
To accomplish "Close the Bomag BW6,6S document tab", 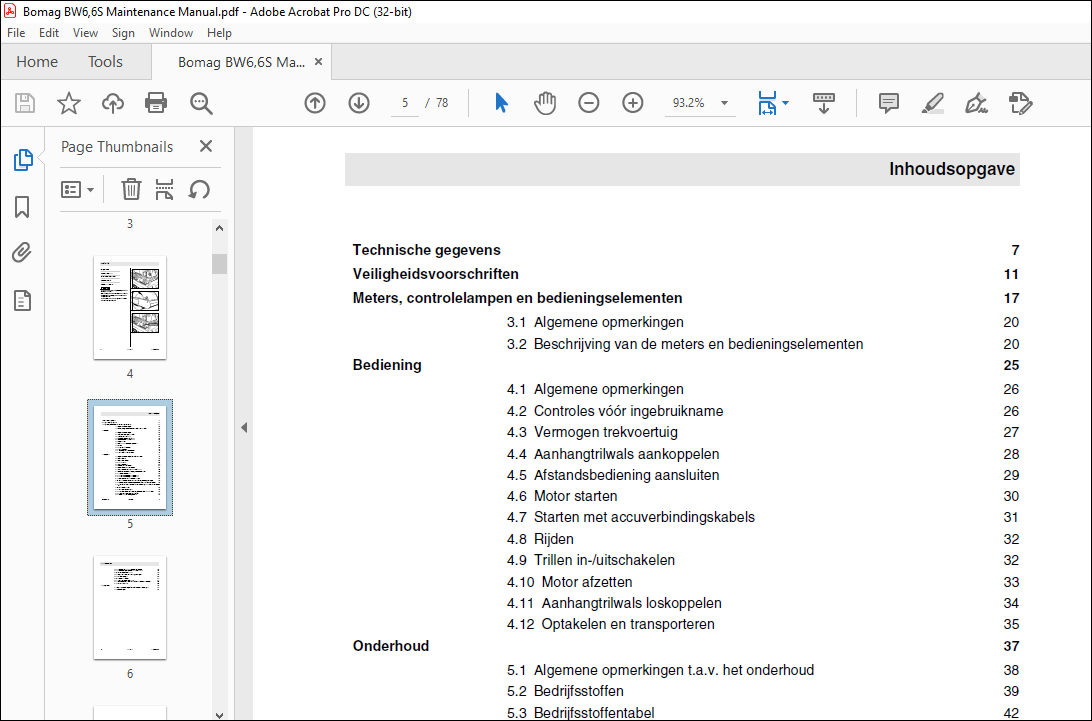I will point(318,62).
